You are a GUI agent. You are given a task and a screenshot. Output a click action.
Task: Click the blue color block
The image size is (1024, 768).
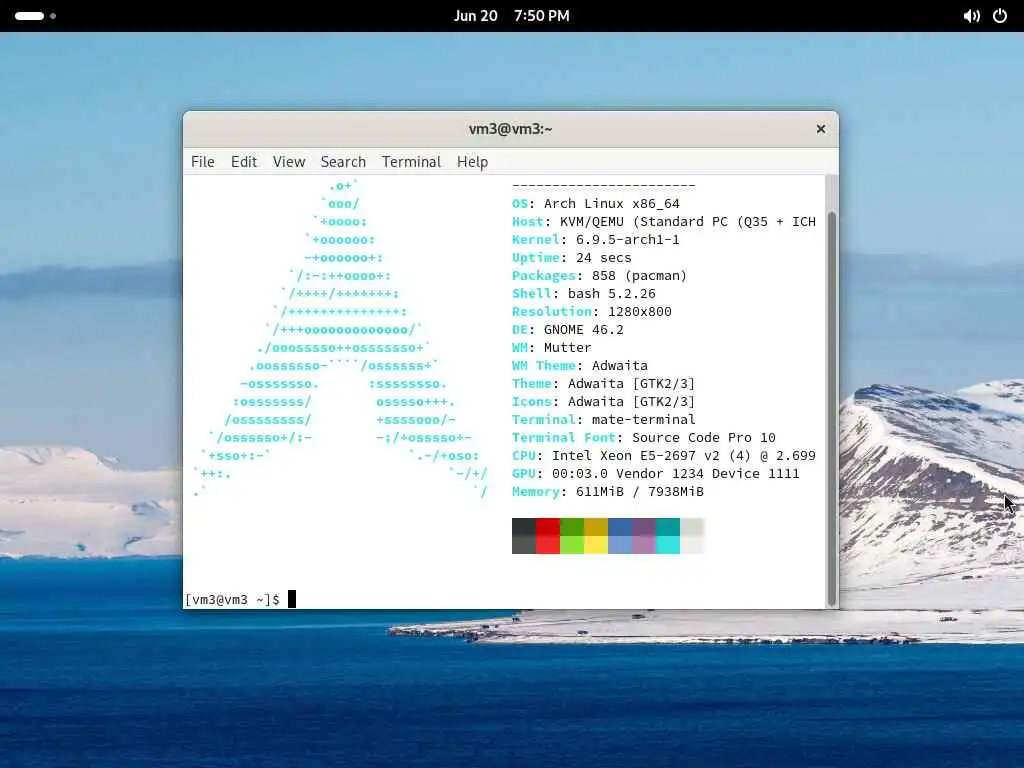coord(620,536)
